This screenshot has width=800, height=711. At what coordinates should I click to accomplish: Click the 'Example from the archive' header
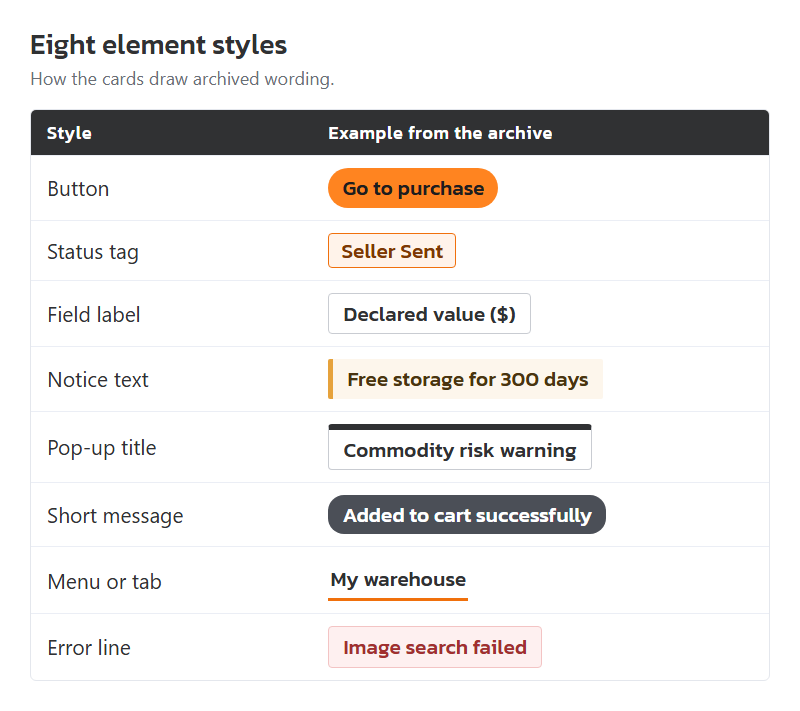440,133
